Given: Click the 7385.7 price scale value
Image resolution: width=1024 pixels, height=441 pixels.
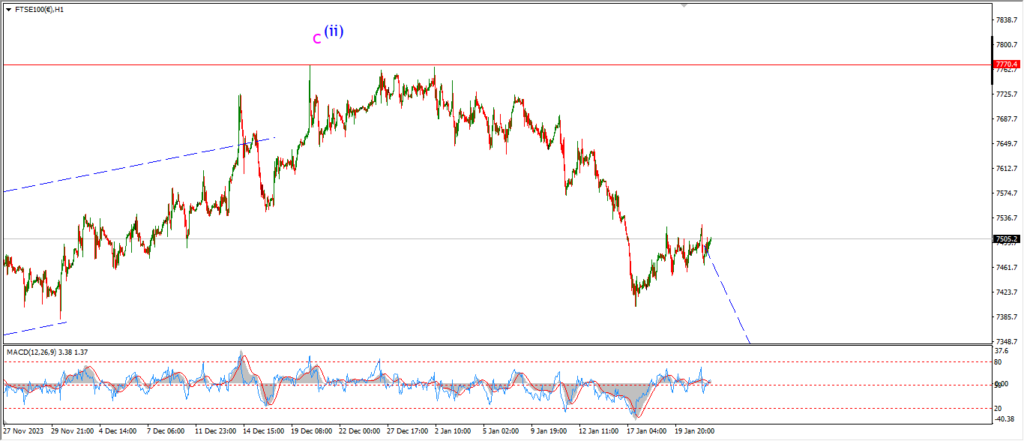Looking at the screenshot, I should click(x=1007, y=317).
